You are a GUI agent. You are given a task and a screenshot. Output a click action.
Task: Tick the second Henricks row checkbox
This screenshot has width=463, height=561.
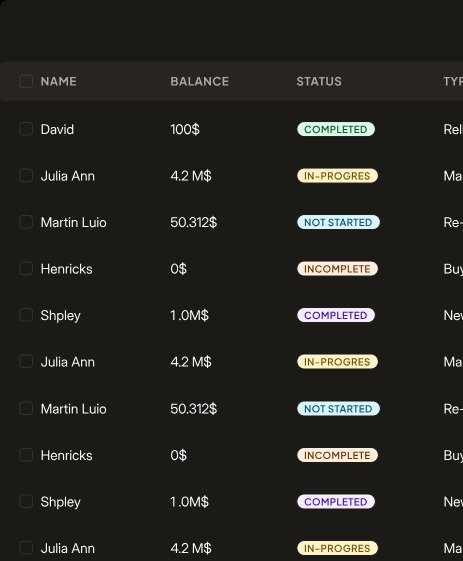coord(26,455)
